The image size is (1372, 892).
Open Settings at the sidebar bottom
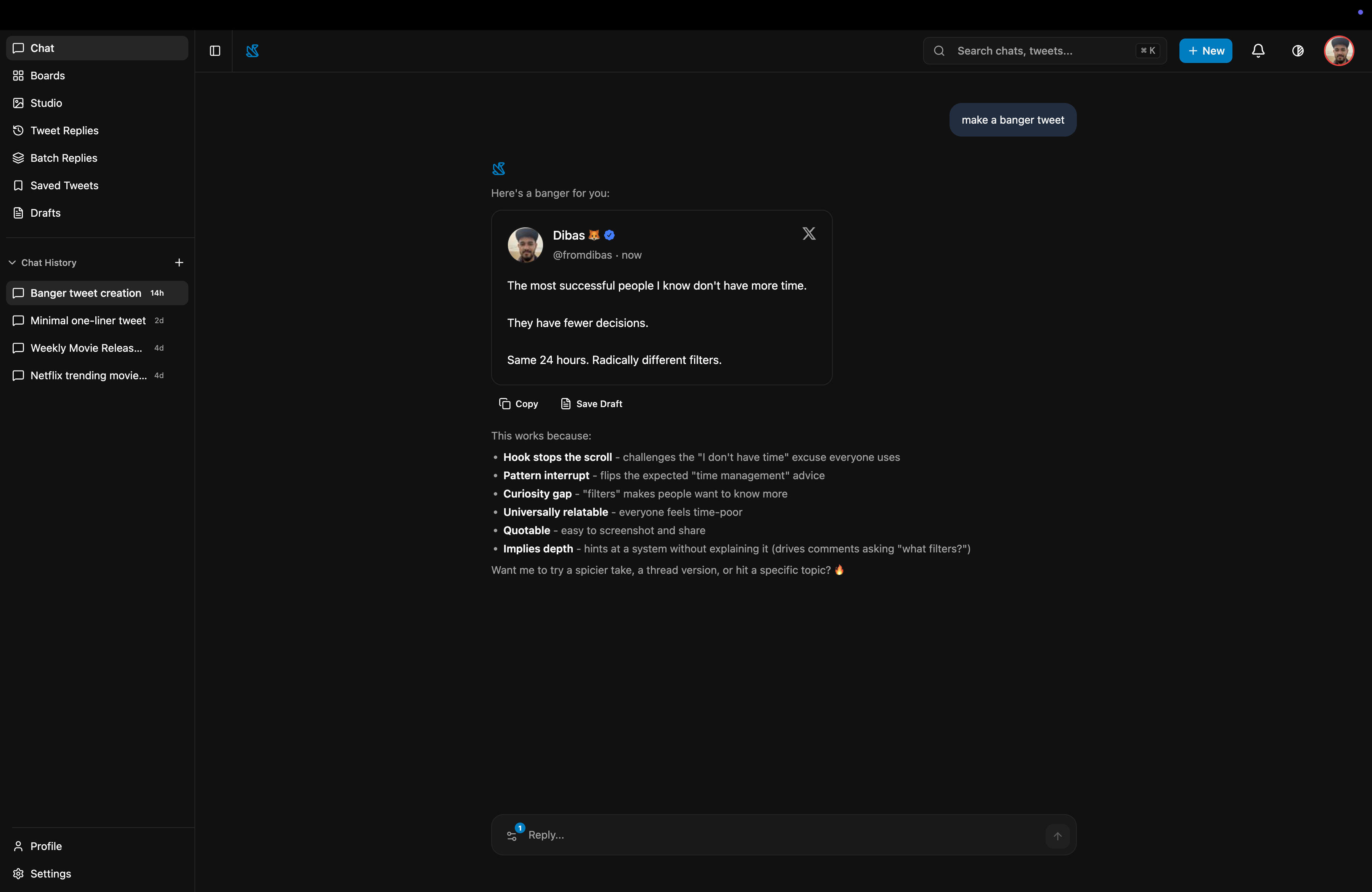coord(50,874)
